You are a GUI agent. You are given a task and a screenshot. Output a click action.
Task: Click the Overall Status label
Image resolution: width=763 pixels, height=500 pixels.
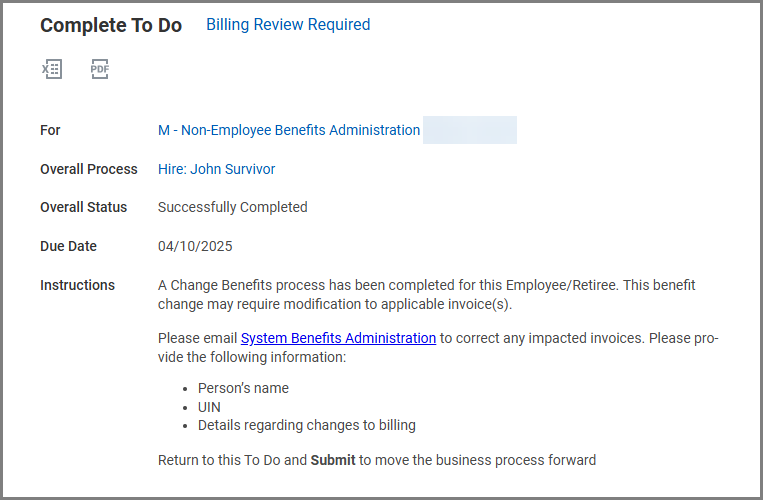click(x=84, y=207)
